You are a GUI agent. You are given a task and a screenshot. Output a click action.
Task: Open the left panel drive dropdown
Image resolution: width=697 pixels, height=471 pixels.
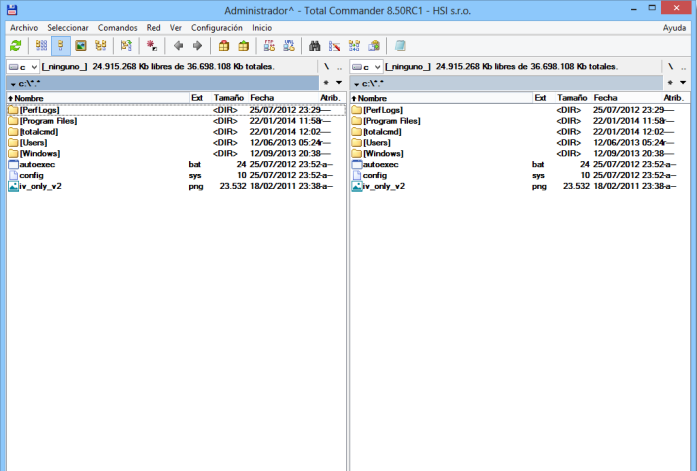pyautogui.click(x=23, y=67)
